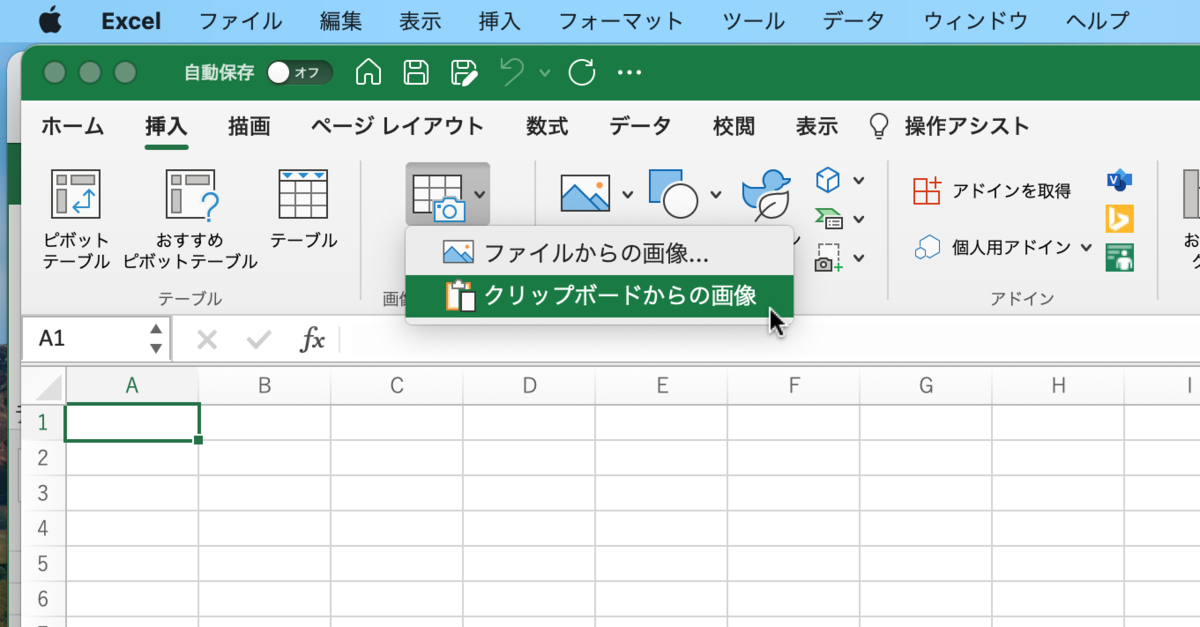Expand the SmartArt dropdown arrow
Image resolution: width=1200 pixels, height=627 pixels.
tap(858, 220)
